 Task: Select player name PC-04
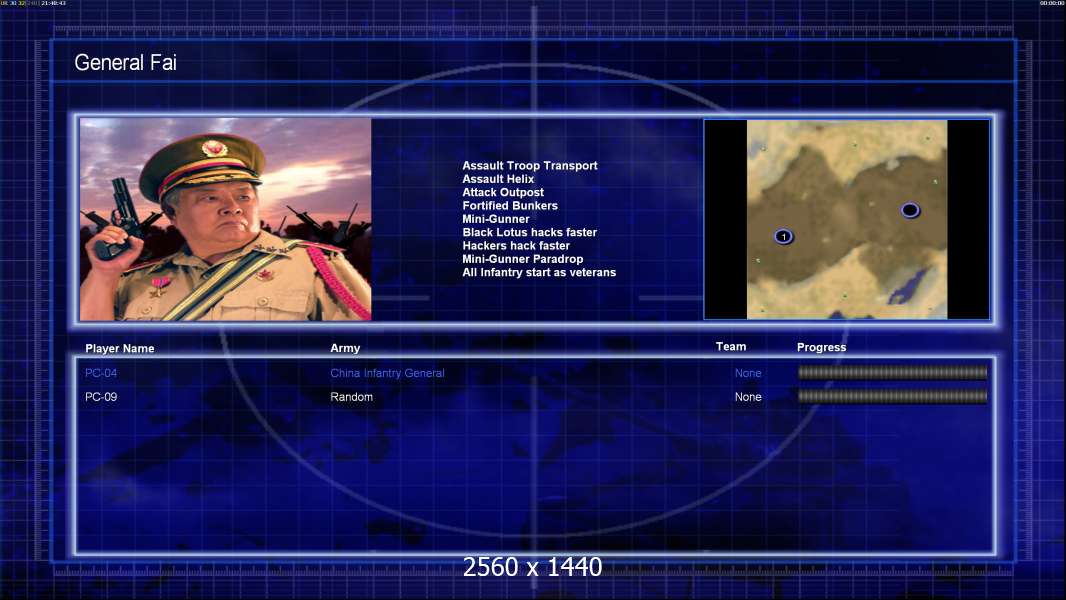pos(101,373)
